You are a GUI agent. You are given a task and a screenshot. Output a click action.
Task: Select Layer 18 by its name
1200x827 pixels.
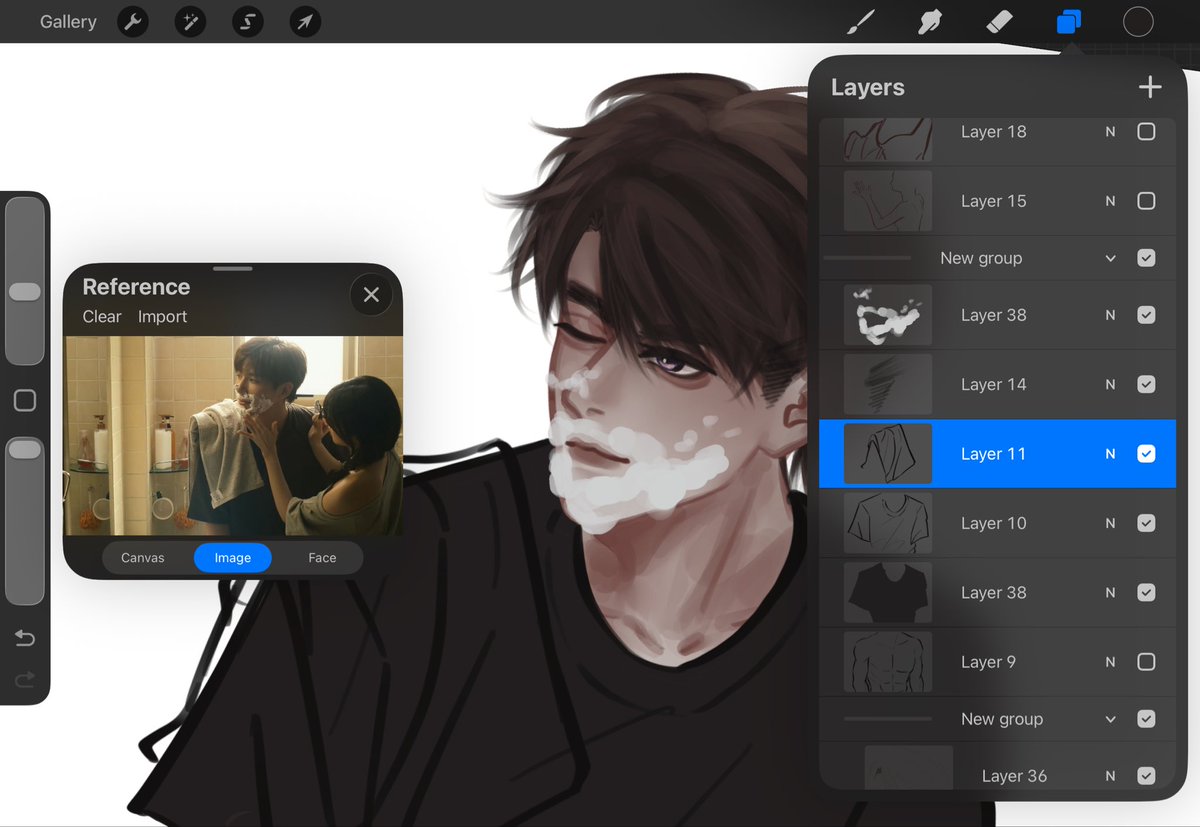tap(993, 131)
